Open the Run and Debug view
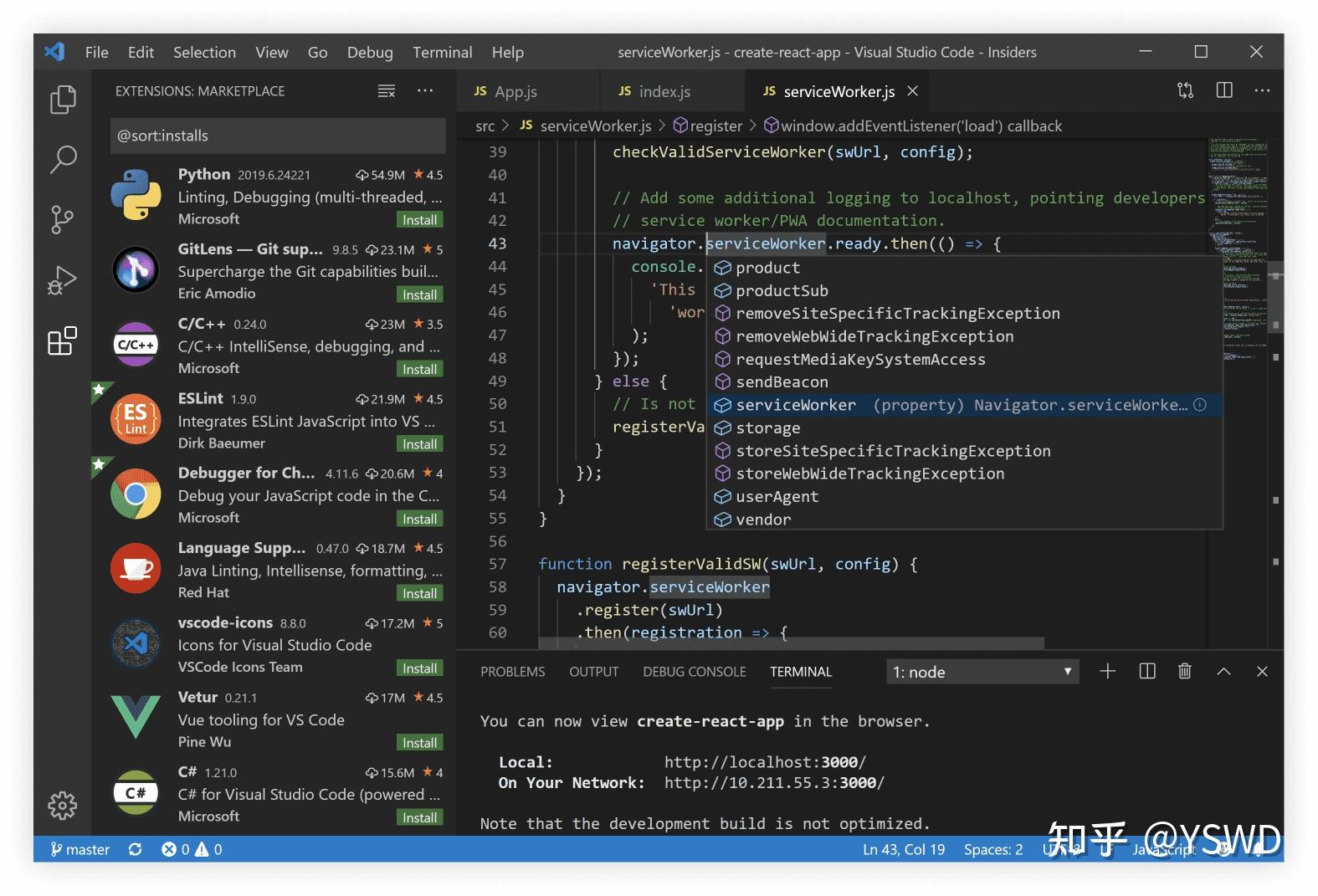The width and height of the screenshot is (1318, 896). pos(63,280)
